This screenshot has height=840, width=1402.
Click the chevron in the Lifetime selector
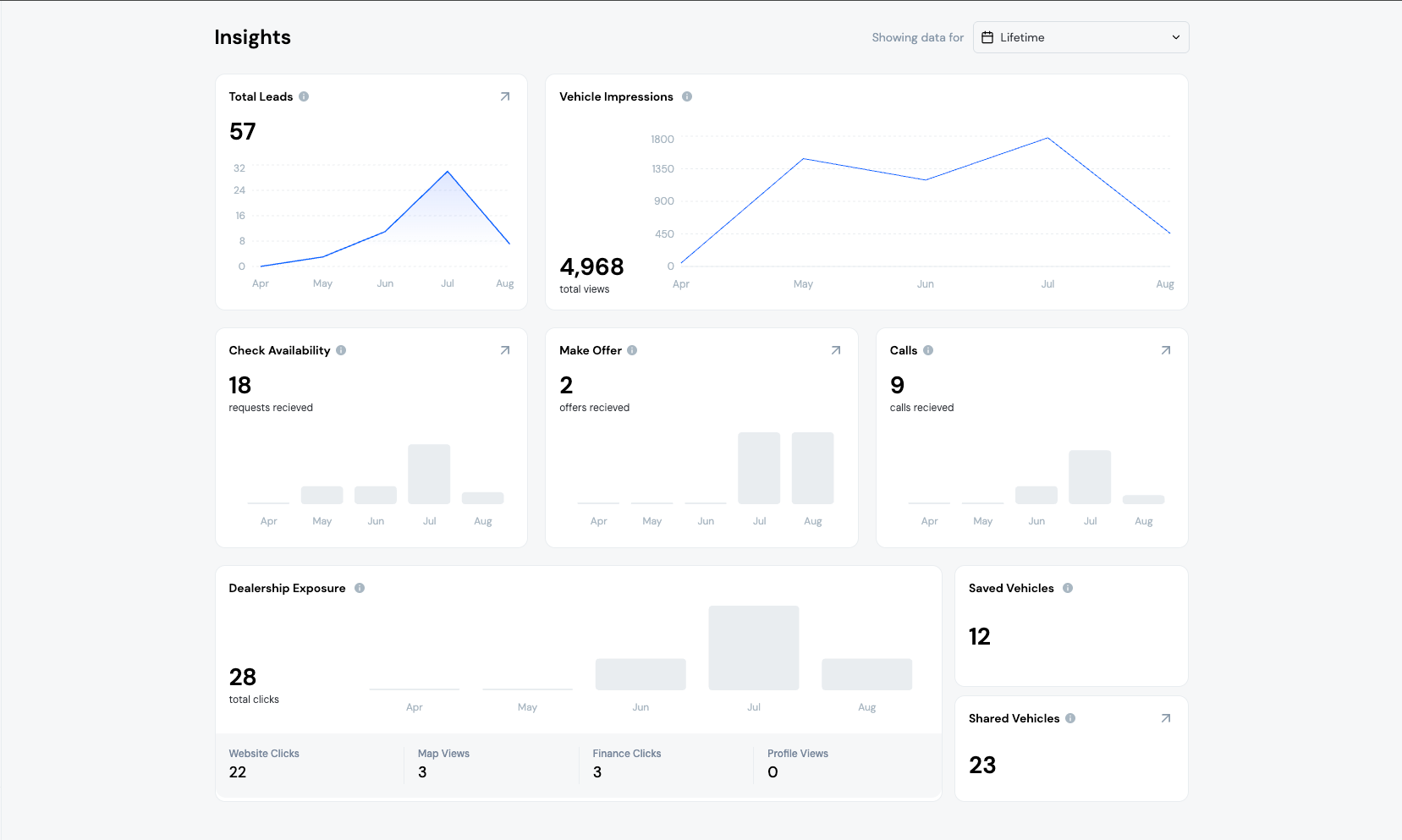(x=1175, y=37)
